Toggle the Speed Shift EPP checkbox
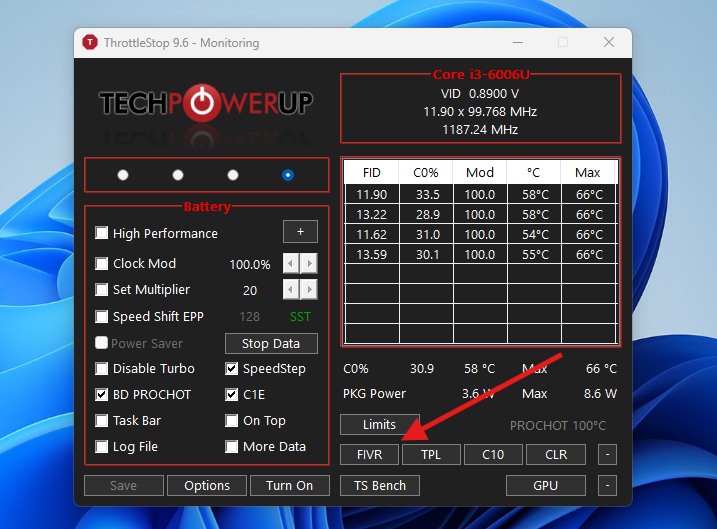The height and width of the screenshot is (529, 717). 102,316
